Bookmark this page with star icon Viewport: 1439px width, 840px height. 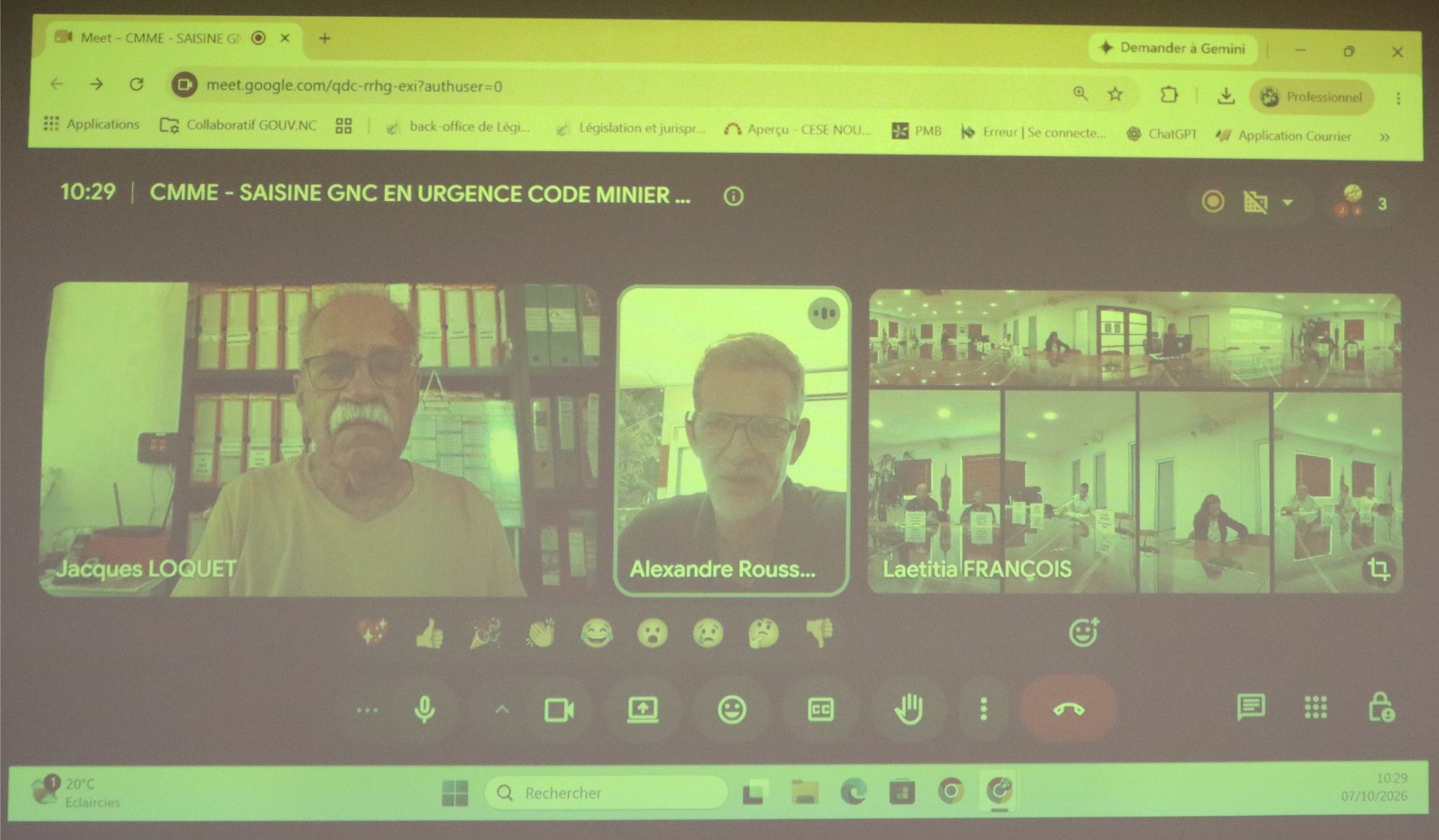tap(1114, 93)
